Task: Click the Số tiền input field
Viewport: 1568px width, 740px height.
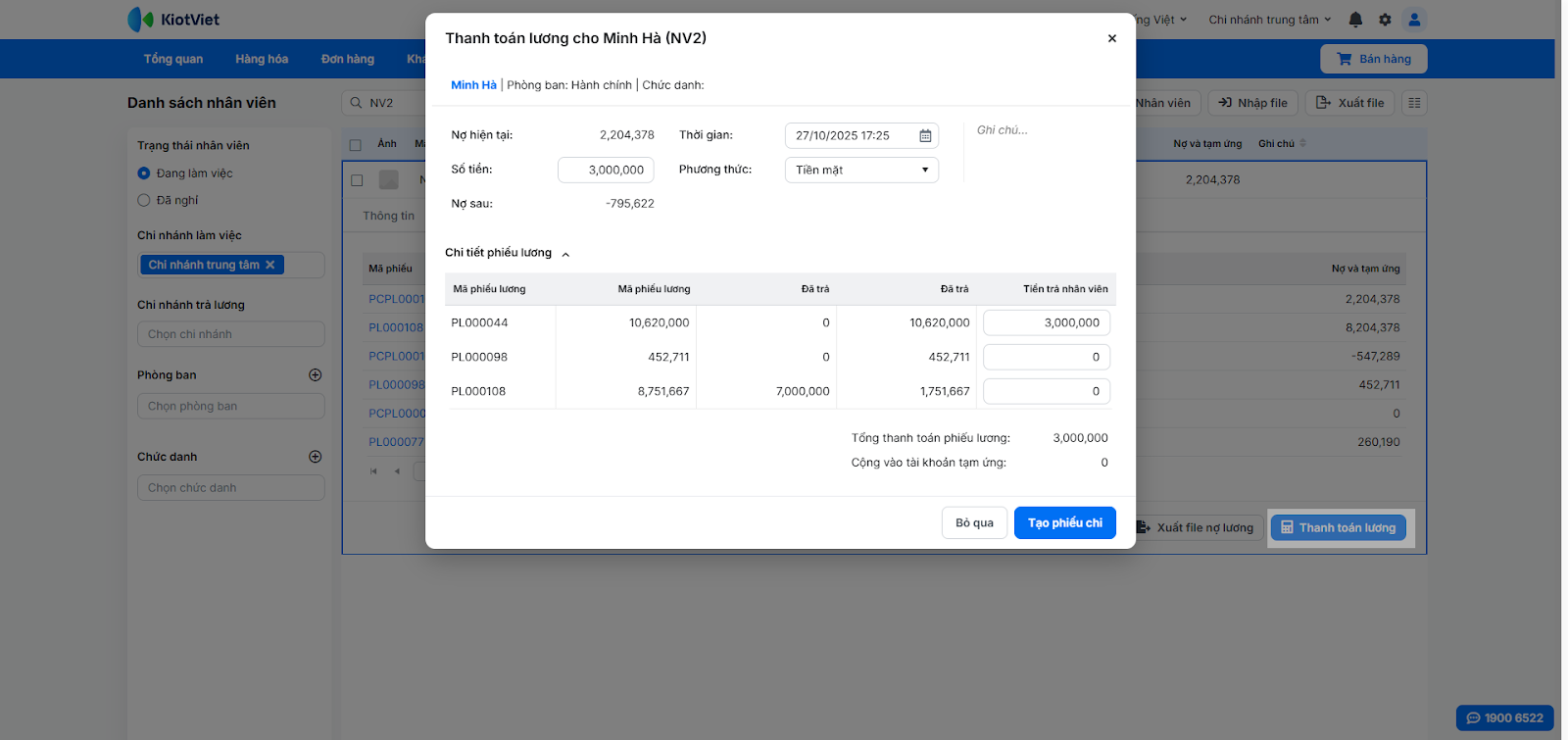Action: (606, 171)
